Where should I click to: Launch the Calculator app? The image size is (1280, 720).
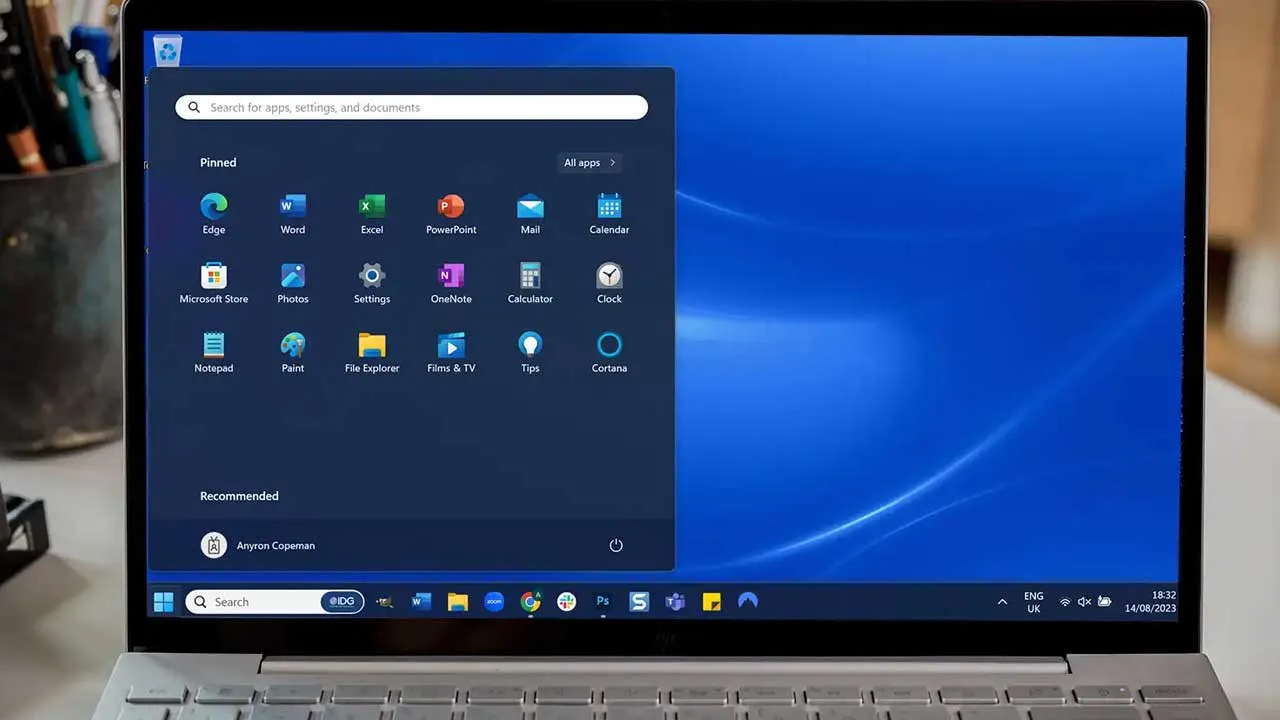coord(530,283)
